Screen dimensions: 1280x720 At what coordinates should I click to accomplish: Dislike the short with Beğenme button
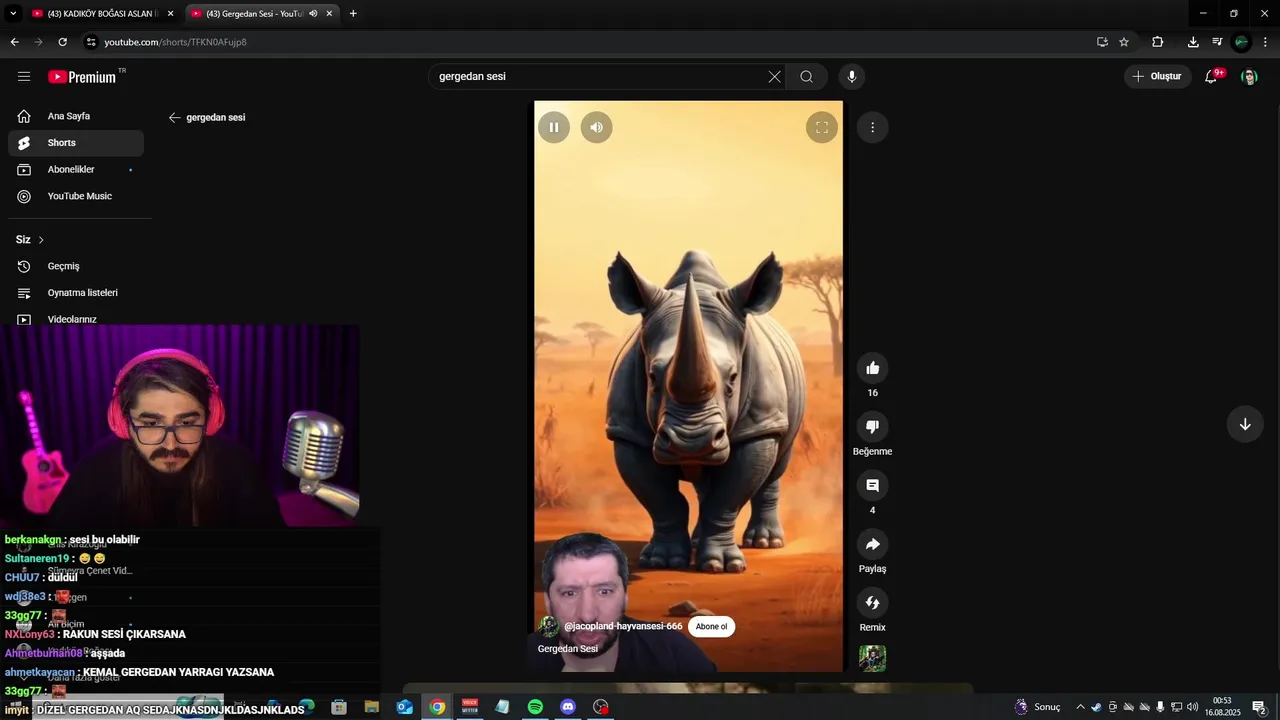(x=872, y=427)
